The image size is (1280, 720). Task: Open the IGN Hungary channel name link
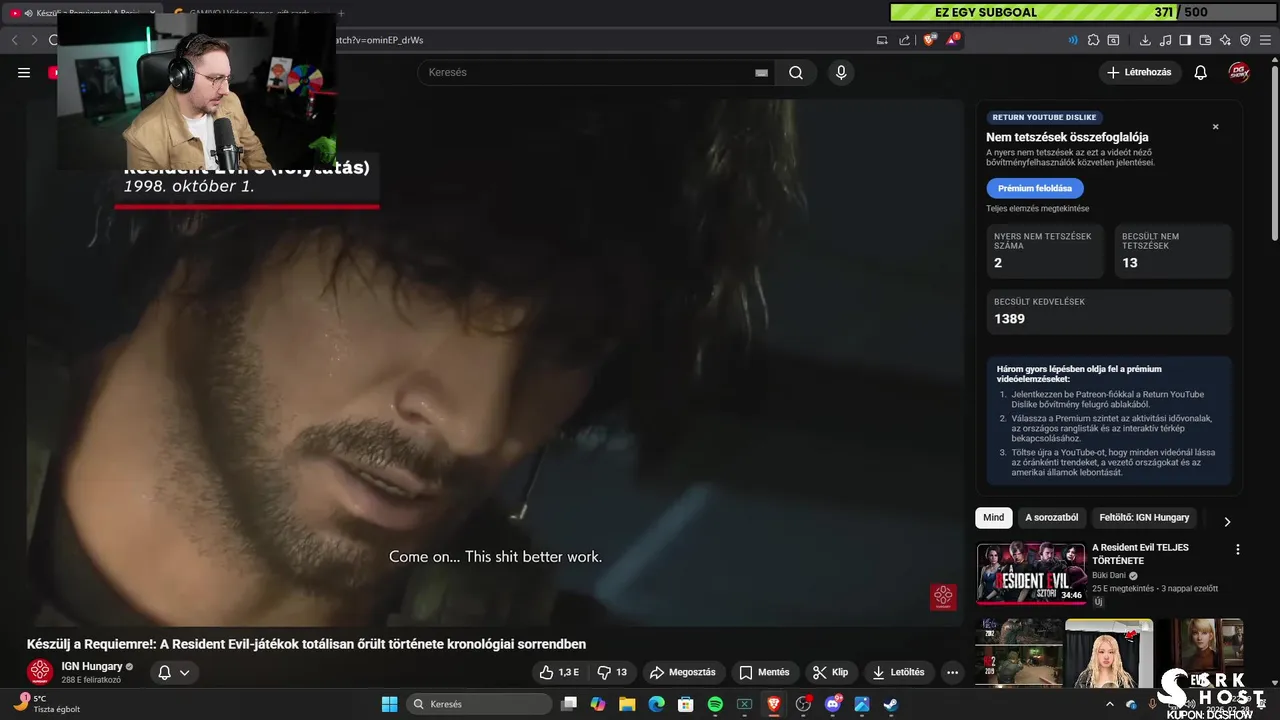(92, 666)
